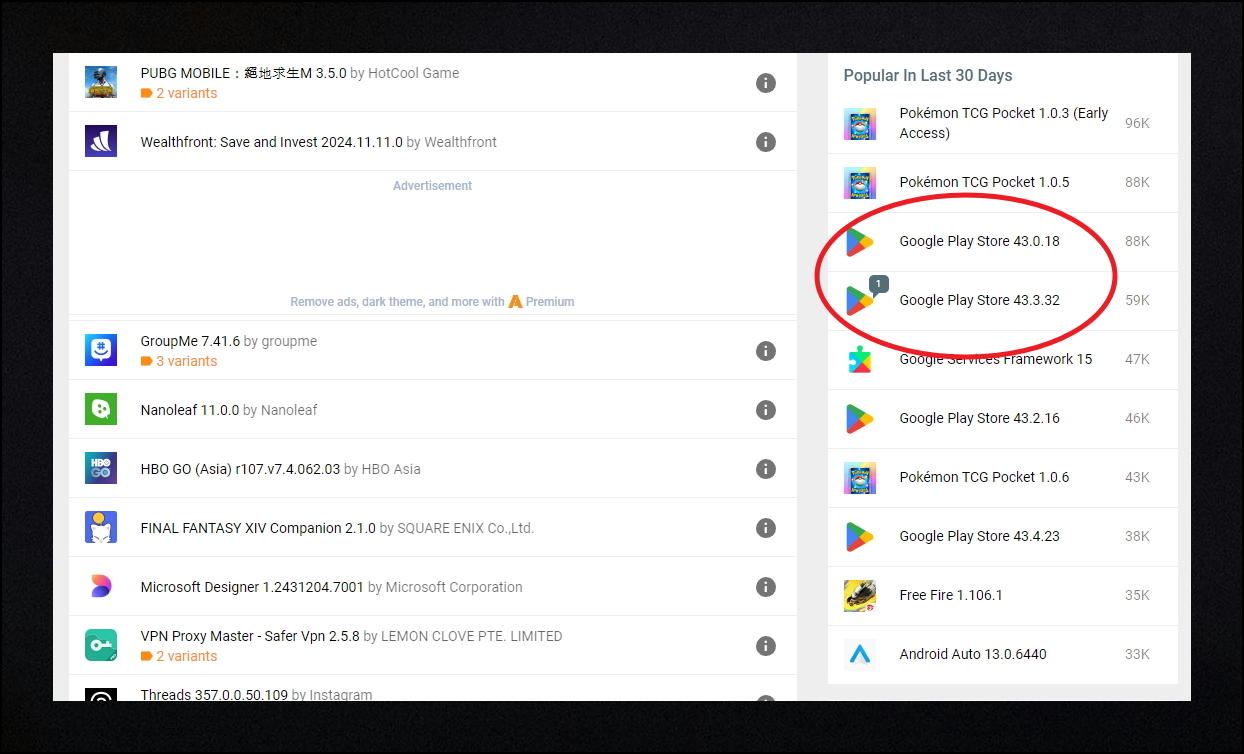This screenshot has width=1244, height=754.
Task: Expand 2 variants under PUBG MOBILE
Action: [179, 93]
